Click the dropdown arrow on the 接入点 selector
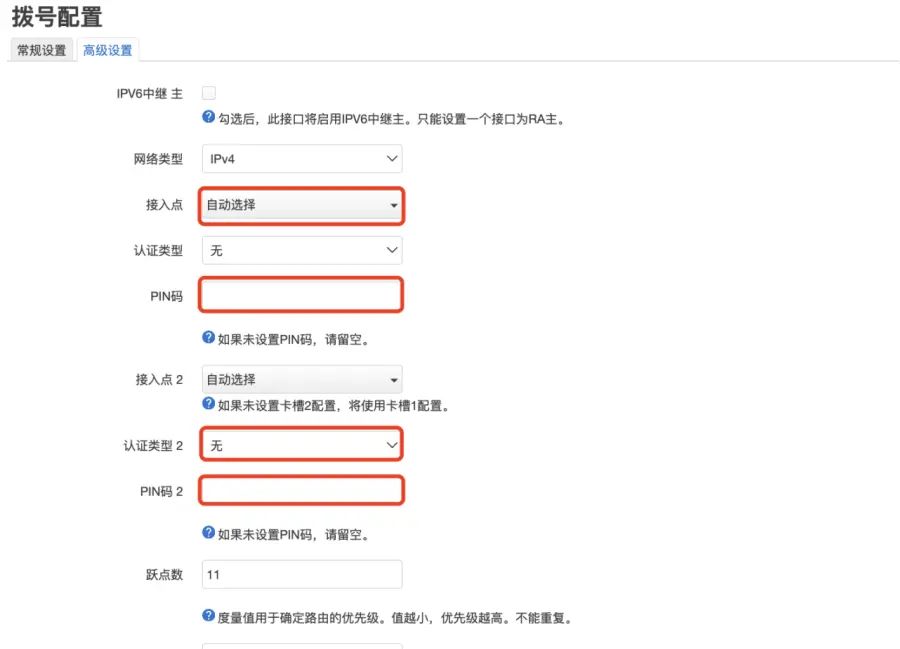This screenshot has width=900, height=649. pyautogui.click(x=391, y=206)
